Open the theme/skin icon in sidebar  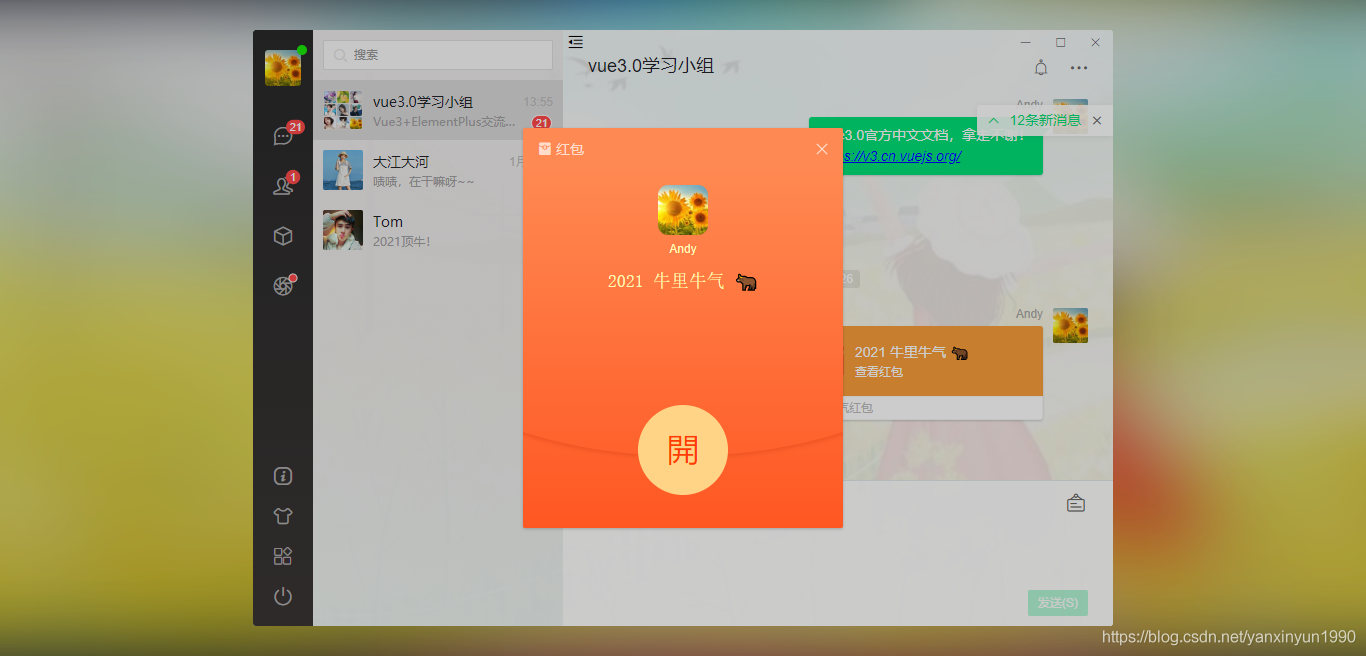(x=282, y=516)
